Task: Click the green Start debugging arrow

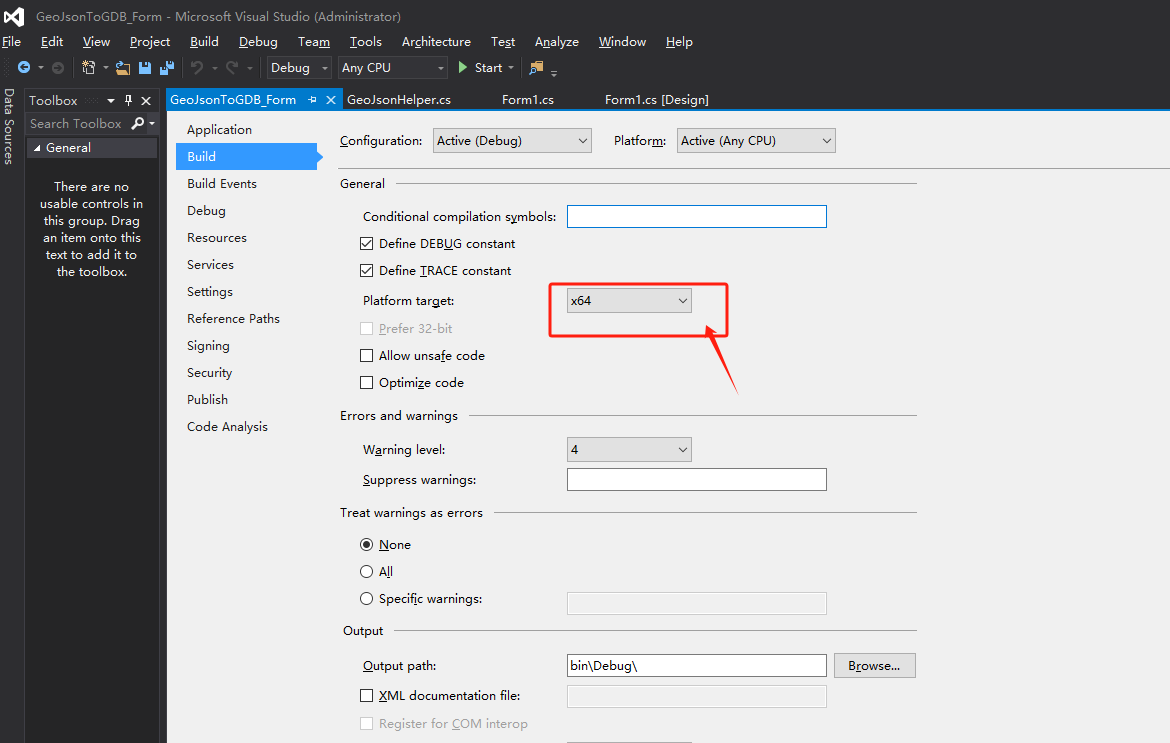Action: pyautogui.click(x=463, y=68)
